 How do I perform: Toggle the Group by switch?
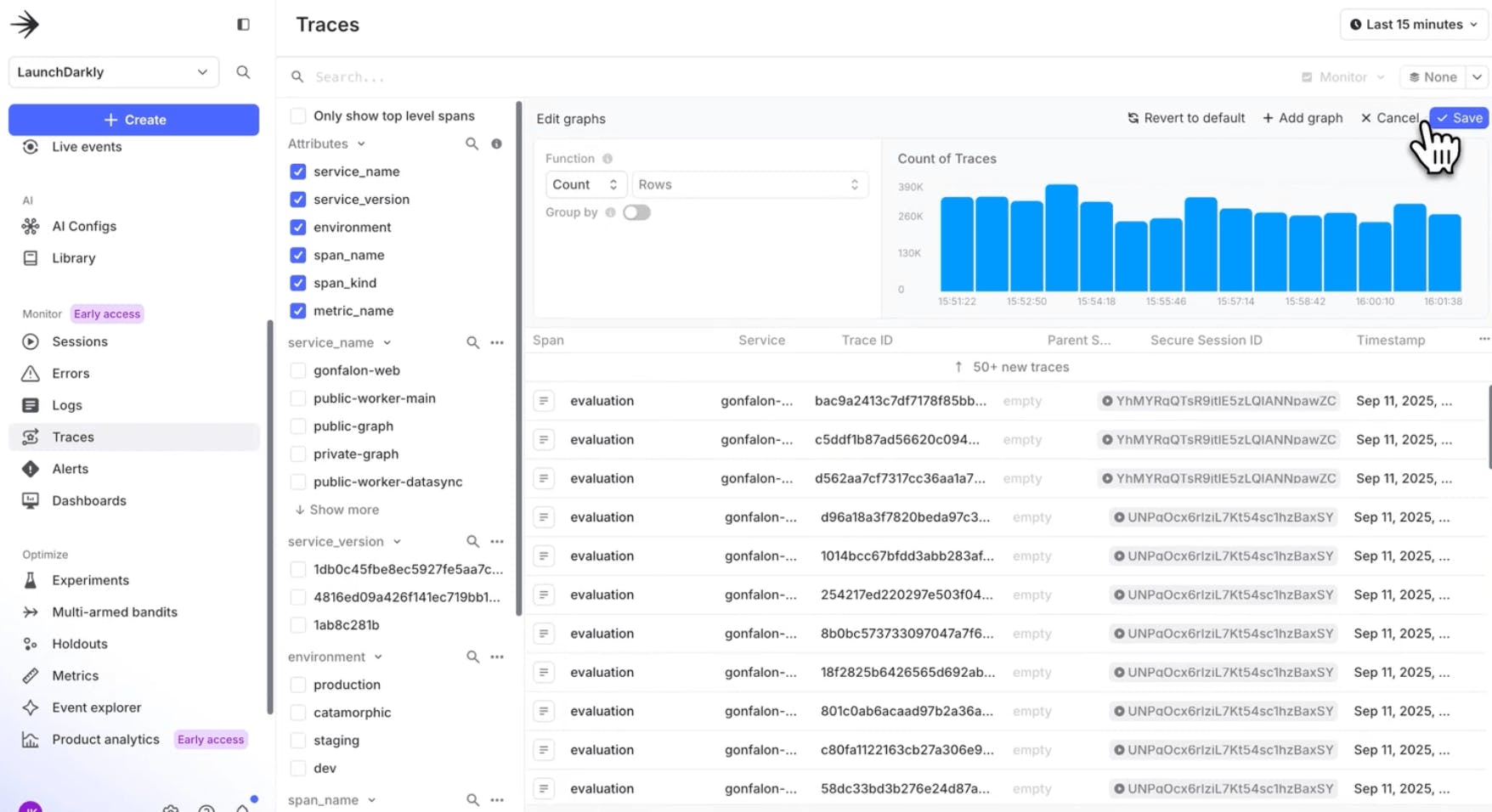636,212
